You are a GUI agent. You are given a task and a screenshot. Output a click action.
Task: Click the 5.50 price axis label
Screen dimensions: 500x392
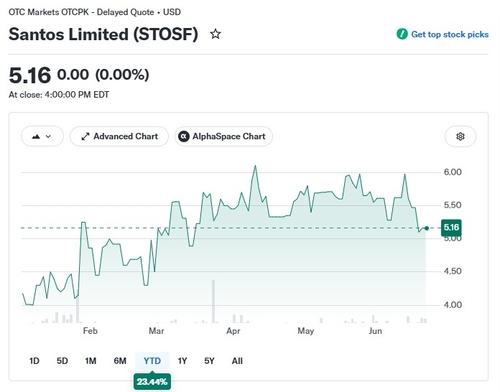coord(453,205)
